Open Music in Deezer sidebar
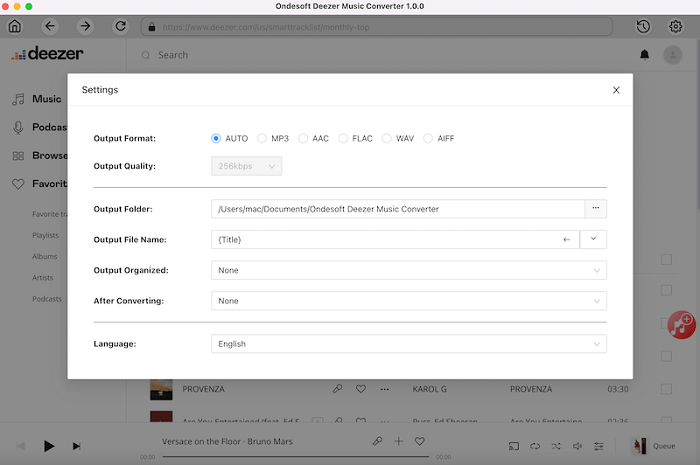 (37, 99)
